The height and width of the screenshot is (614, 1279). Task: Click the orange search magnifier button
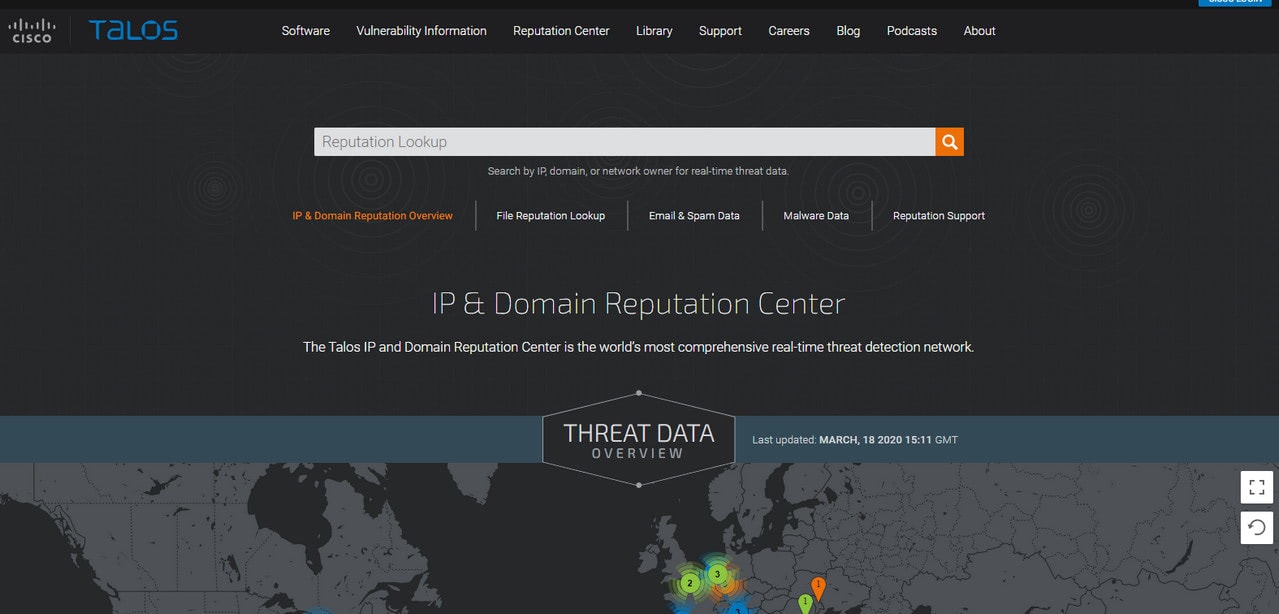tap(949, 142)
